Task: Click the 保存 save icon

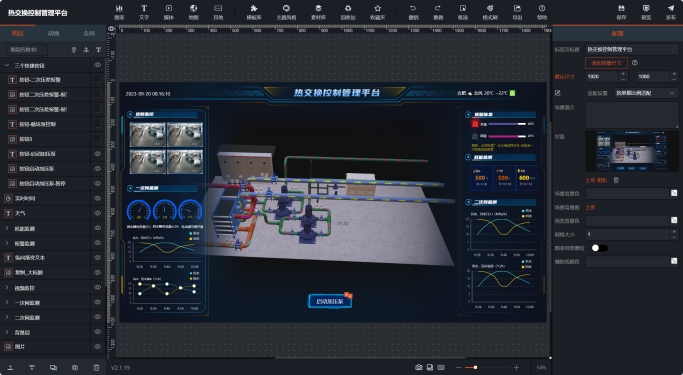Action: coord(621,8)
